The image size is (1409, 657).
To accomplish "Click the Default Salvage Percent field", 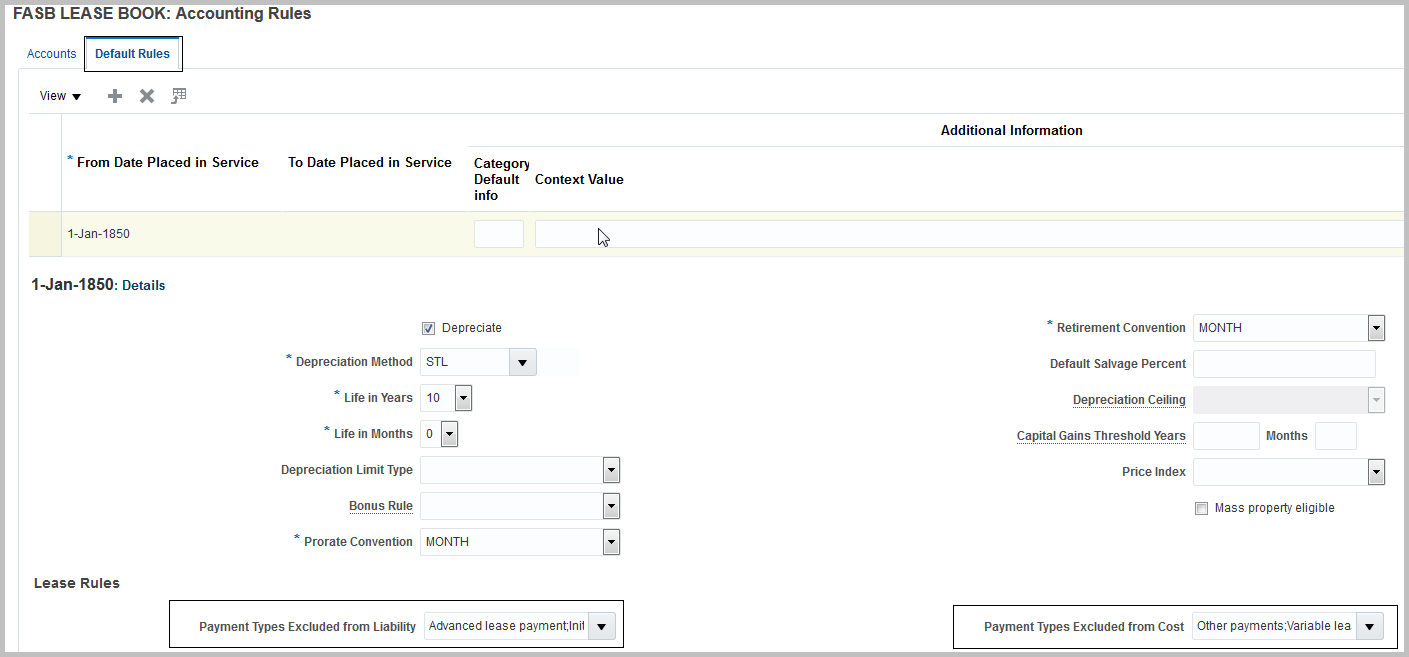I will (x=1284, y=364).
